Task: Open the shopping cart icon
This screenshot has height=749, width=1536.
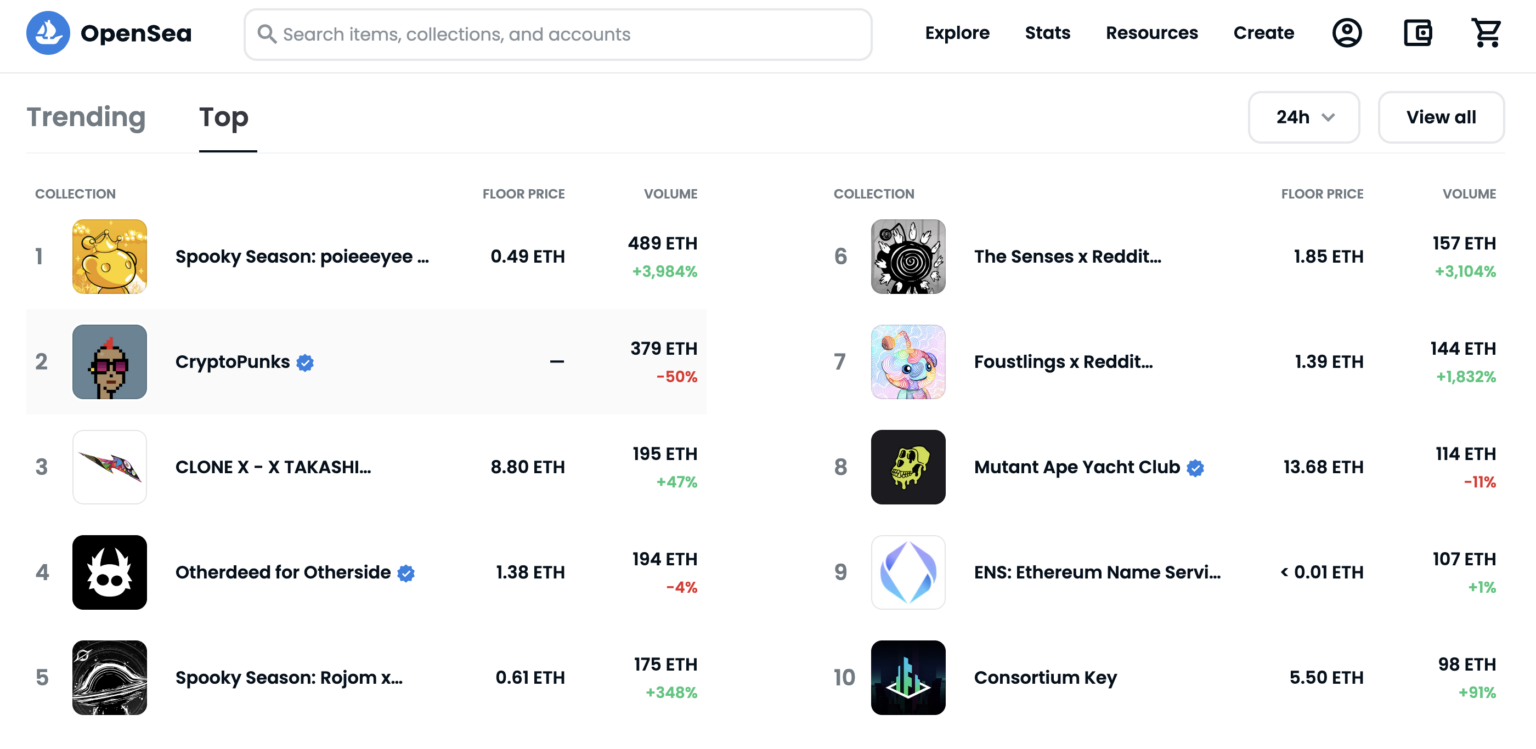Action: coord(1486,33)
